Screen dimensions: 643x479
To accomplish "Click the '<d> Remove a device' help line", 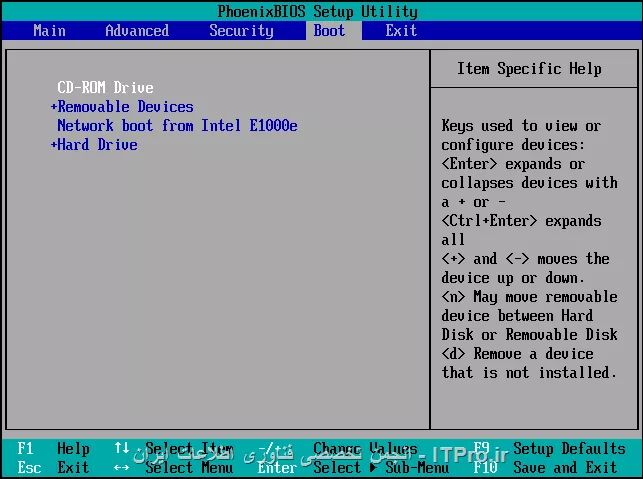I will point(518,354).
